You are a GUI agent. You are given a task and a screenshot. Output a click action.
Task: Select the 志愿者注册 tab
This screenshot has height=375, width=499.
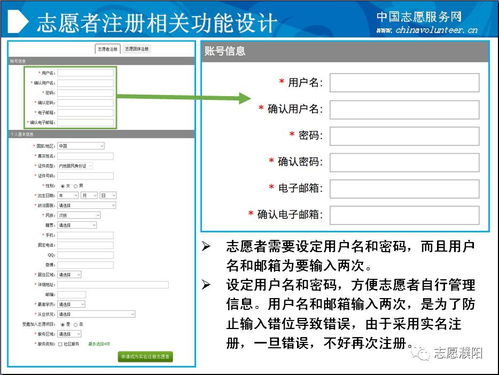[108, 49]
